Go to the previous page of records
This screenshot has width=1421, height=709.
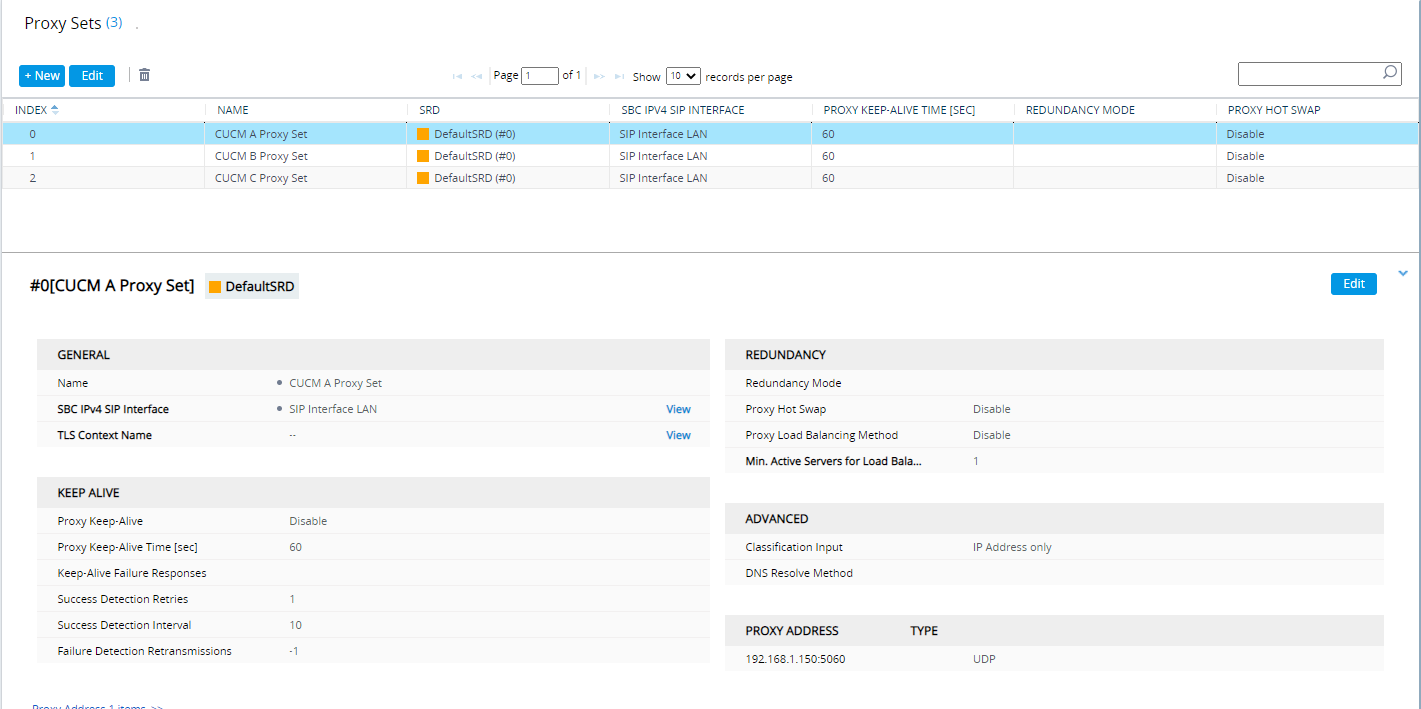click(477, 76)
